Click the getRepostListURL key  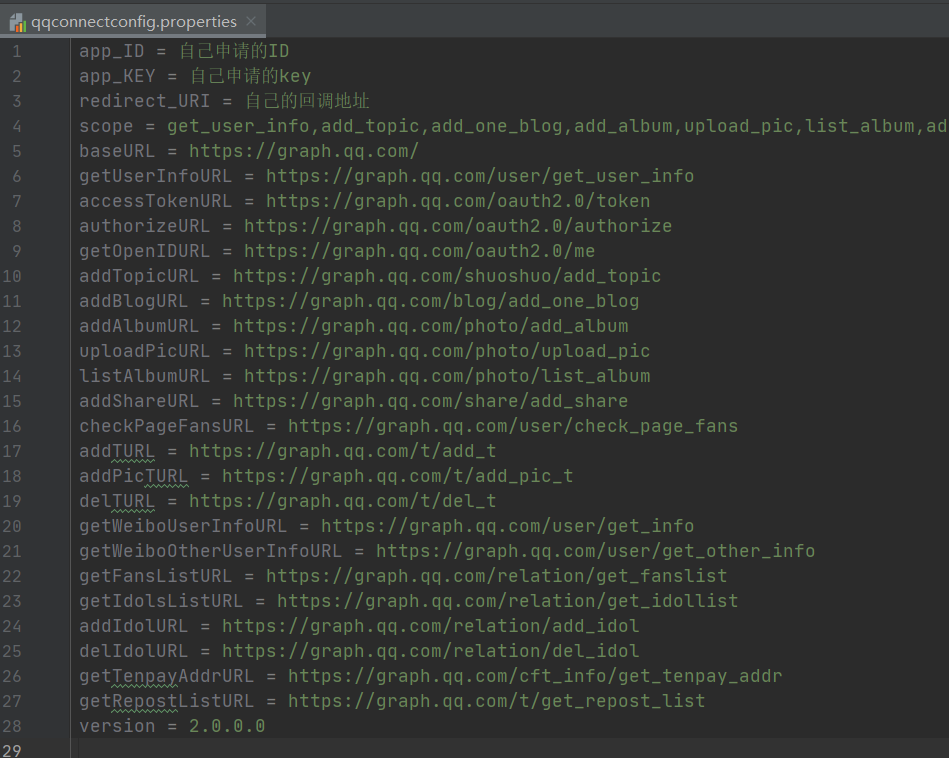166,702
